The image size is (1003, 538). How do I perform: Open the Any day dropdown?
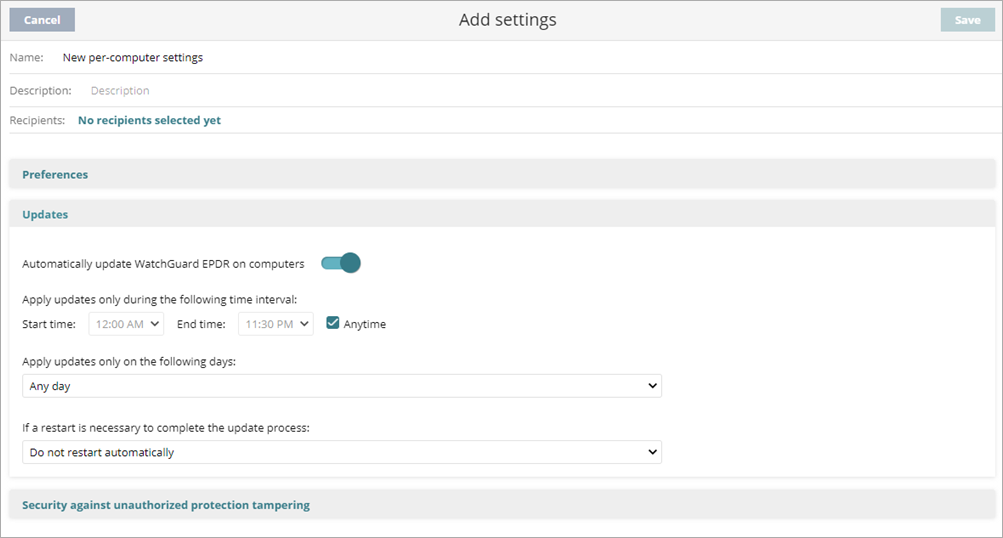[341, 386]
